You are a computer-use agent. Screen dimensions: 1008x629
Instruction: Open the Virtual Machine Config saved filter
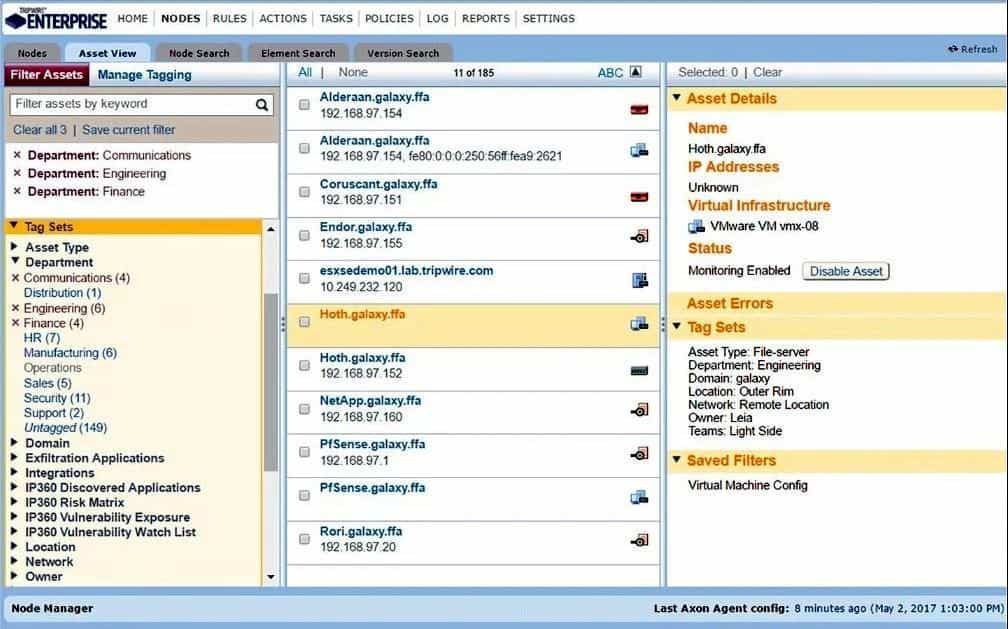748,486
